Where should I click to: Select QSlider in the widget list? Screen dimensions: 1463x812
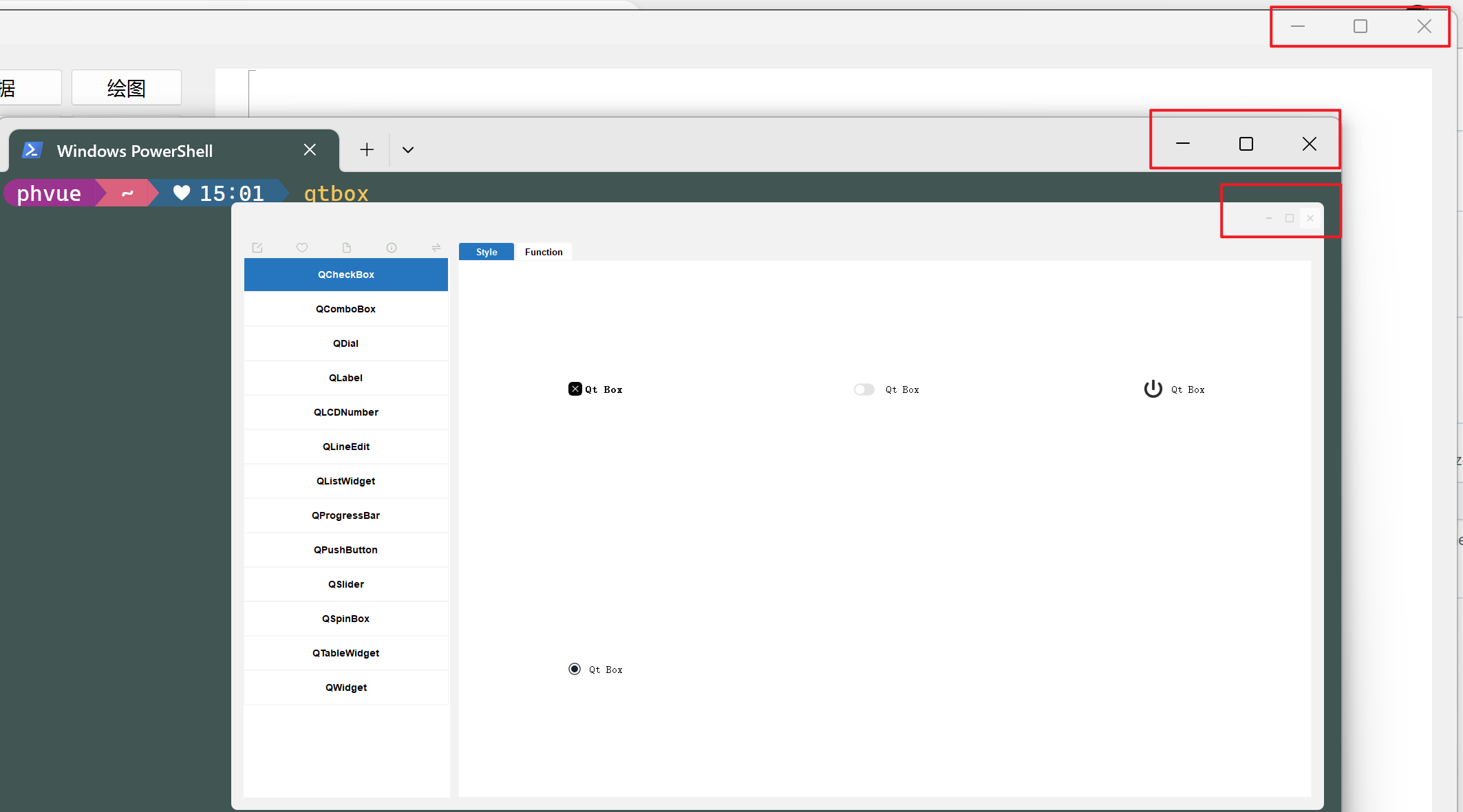coord(345,584)
